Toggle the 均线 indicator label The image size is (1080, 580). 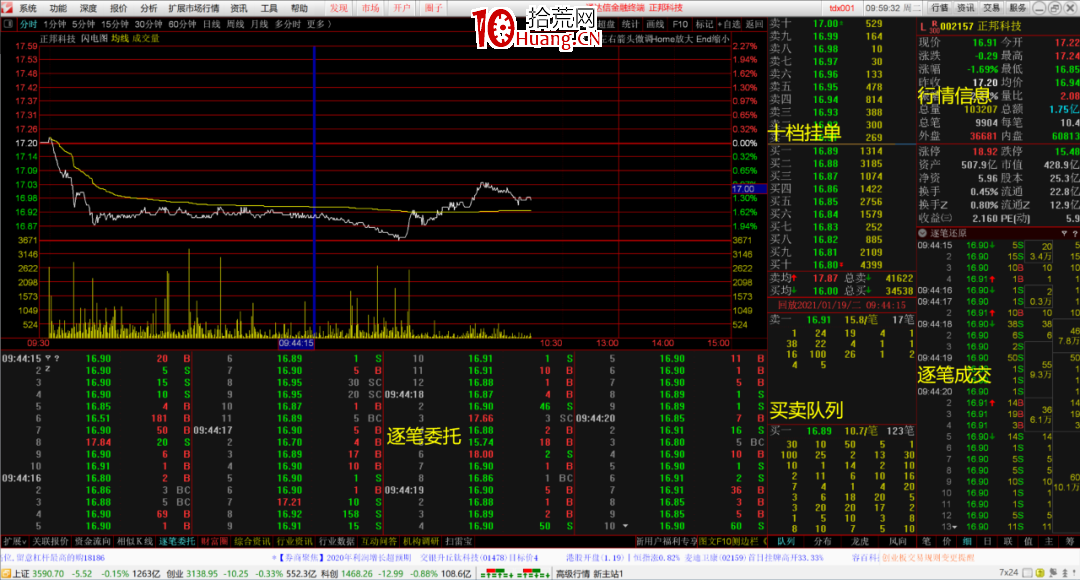tap(120, 39)
